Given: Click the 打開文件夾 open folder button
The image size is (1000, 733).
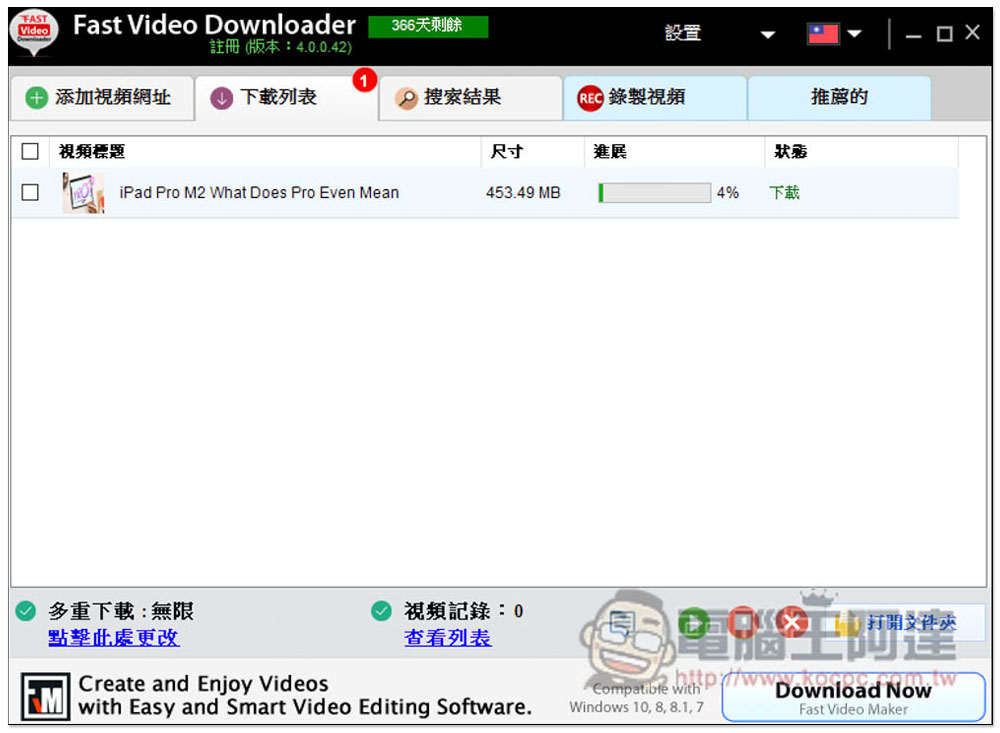Looking at the screenshot, I should 908,623.
